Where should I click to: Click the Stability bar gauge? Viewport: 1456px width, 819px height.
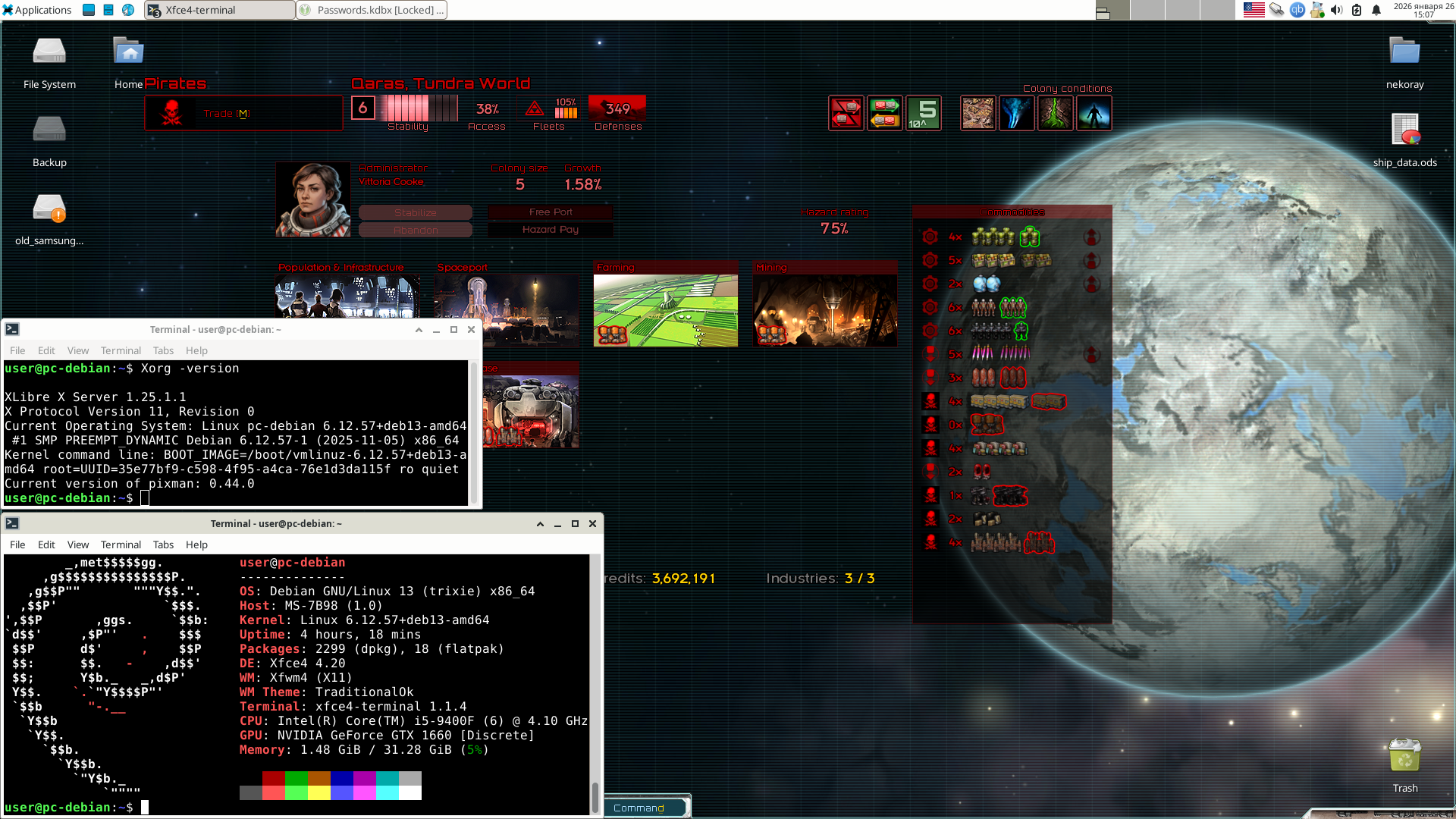click(419, 108)
